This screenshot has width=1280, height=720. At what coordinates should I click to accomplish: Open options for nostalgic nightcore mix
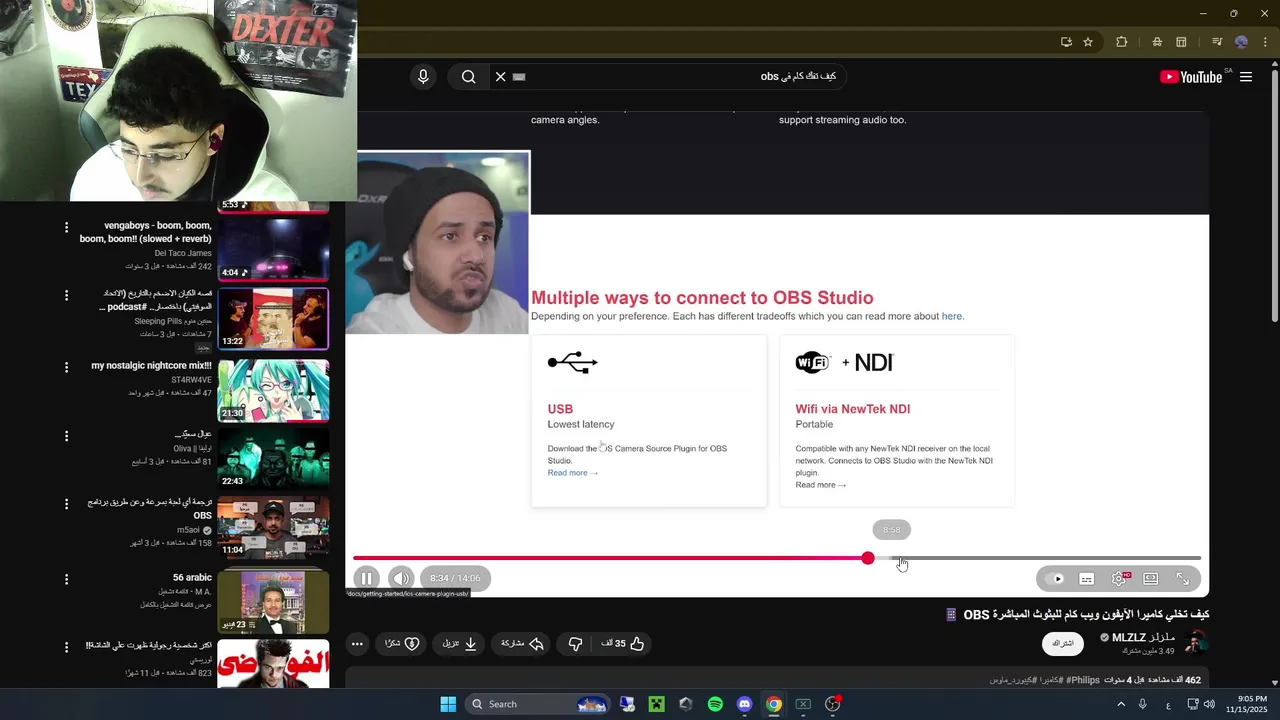coord(66,367)
